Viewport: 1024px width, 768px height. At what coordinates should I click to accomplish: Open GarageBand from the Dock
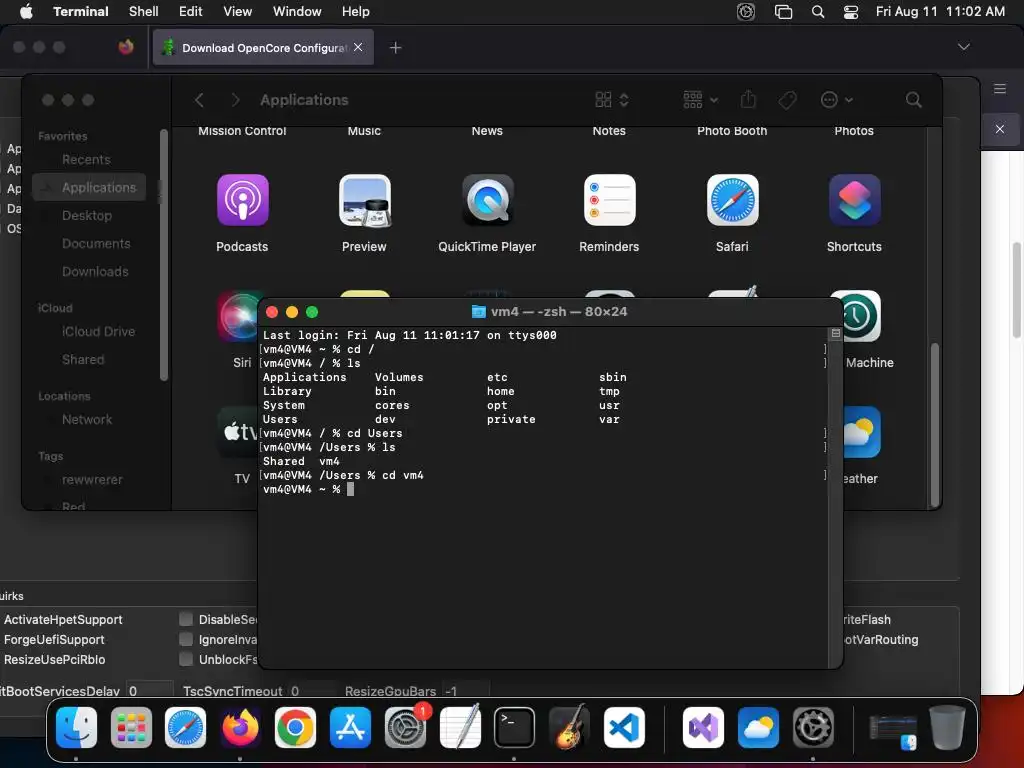569,727
